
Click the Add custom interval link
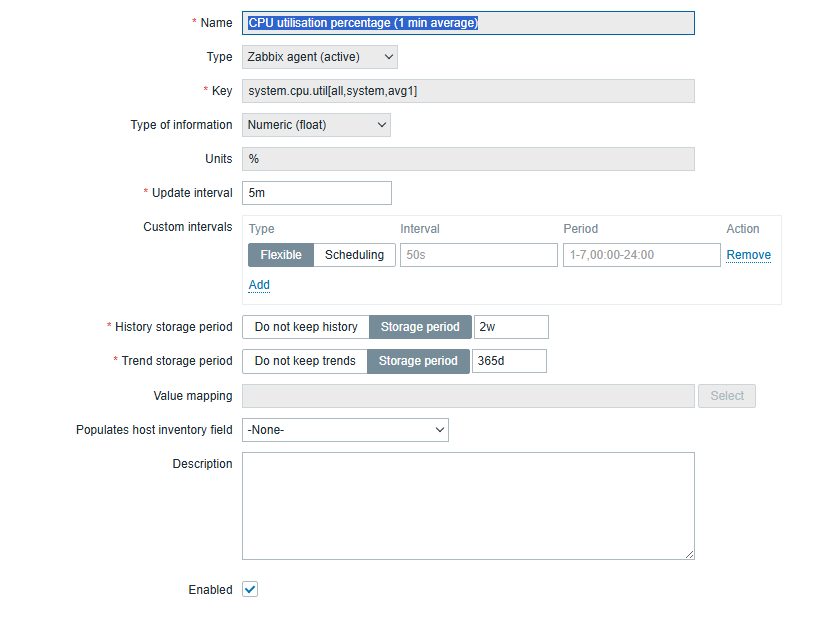pyautogui.click(x=259, y=285)
